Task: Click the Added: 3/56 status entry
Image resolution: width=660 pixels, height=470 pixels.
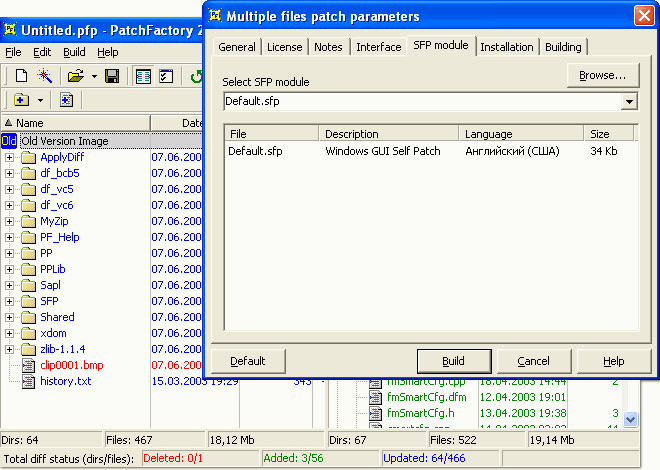Action: tap(322, 458)
